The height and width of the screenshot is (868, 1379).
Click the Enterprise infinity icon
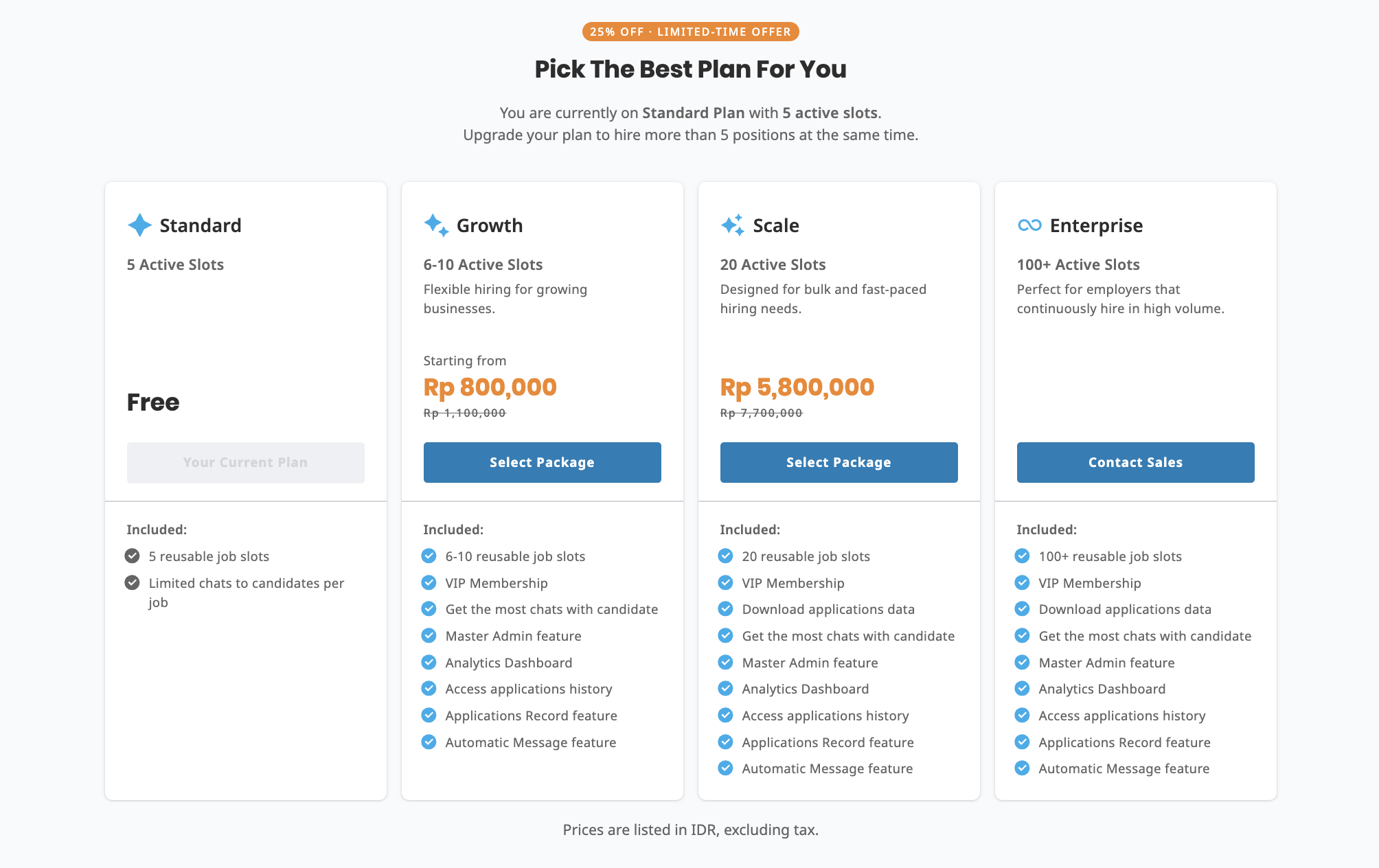coord(1029,225)
